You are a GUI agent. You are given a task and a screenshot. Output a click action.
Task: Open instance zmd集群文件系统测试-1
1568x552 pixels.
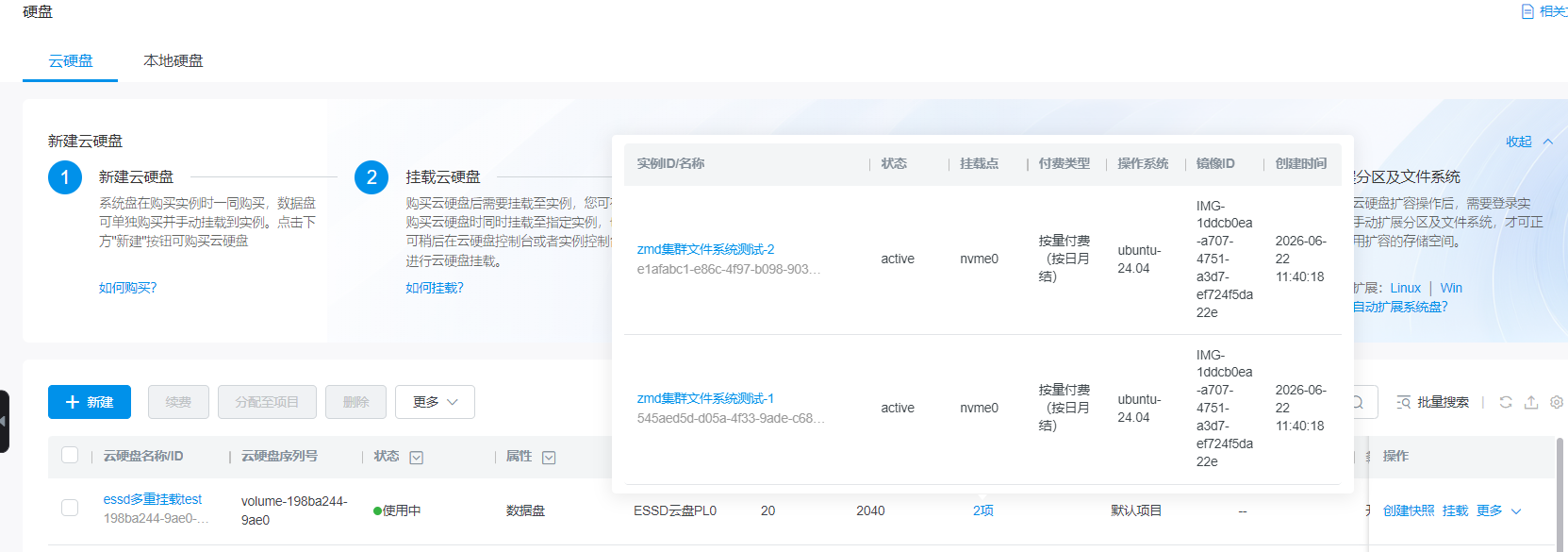tap(705, 398)
